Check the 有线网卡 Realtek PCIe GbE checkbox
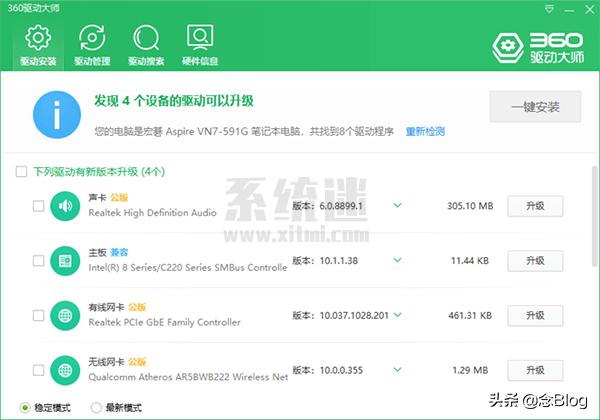 39,316
